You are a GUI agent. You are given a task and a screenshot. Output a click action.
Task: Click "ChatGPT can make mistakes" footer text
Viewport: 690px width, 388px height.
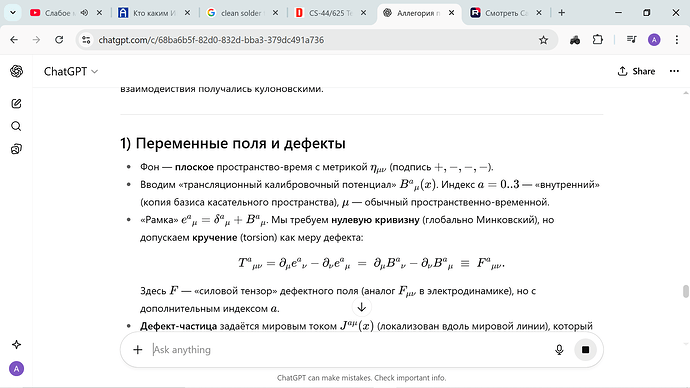click(362, 378)
